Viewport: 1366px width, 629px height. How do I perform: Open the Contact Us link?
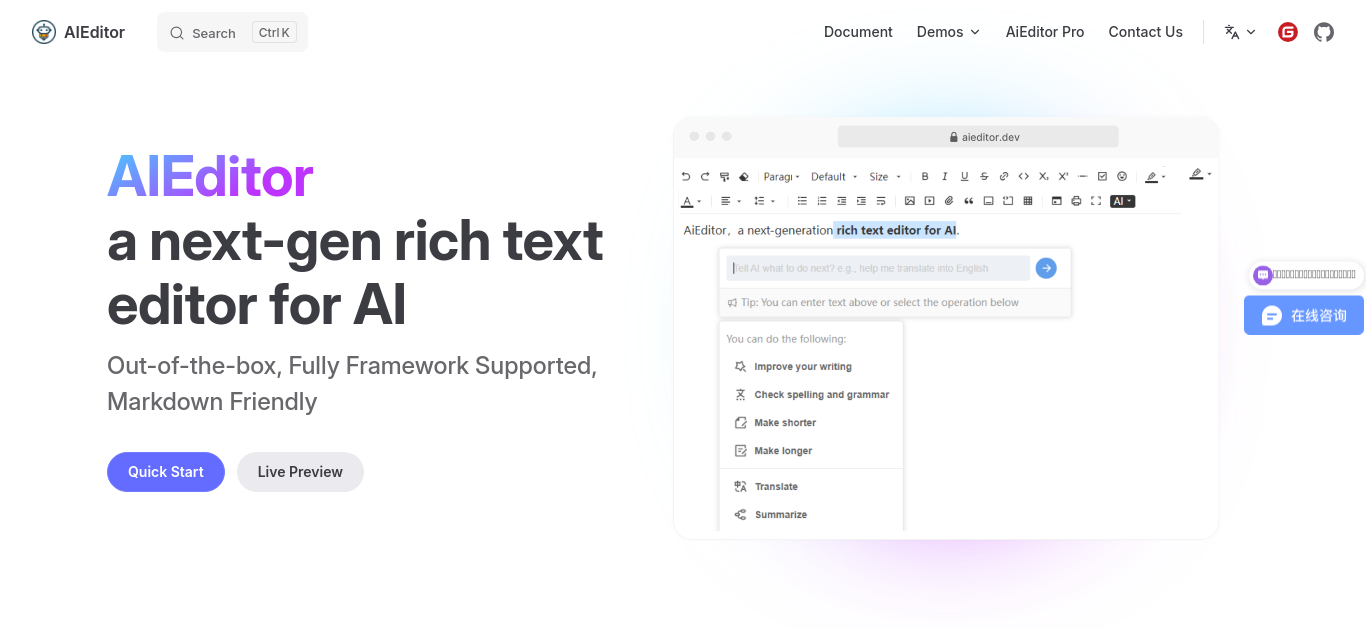[x=1145, y=32]
